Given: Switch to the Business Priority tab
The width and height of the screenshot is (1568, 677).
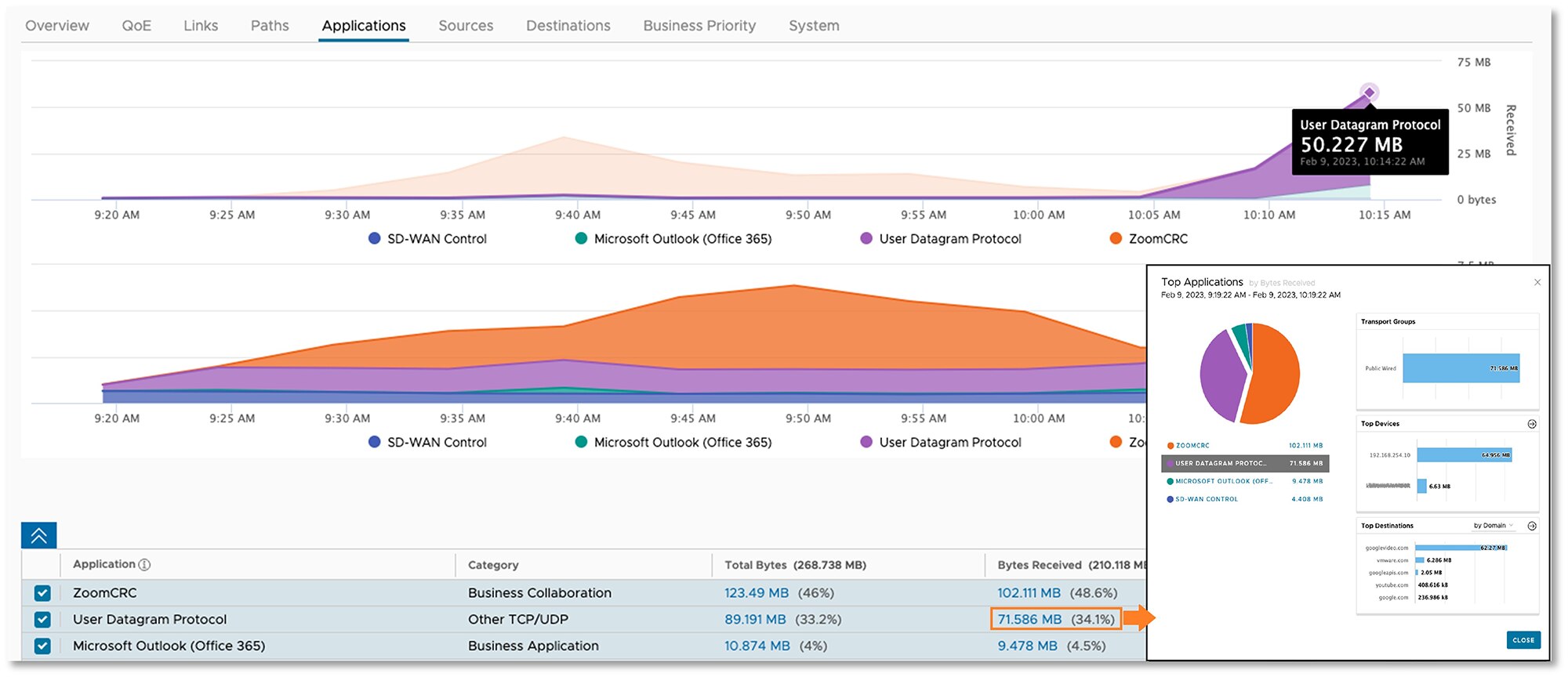Looking at the screenshot, I should pos(699,26).
